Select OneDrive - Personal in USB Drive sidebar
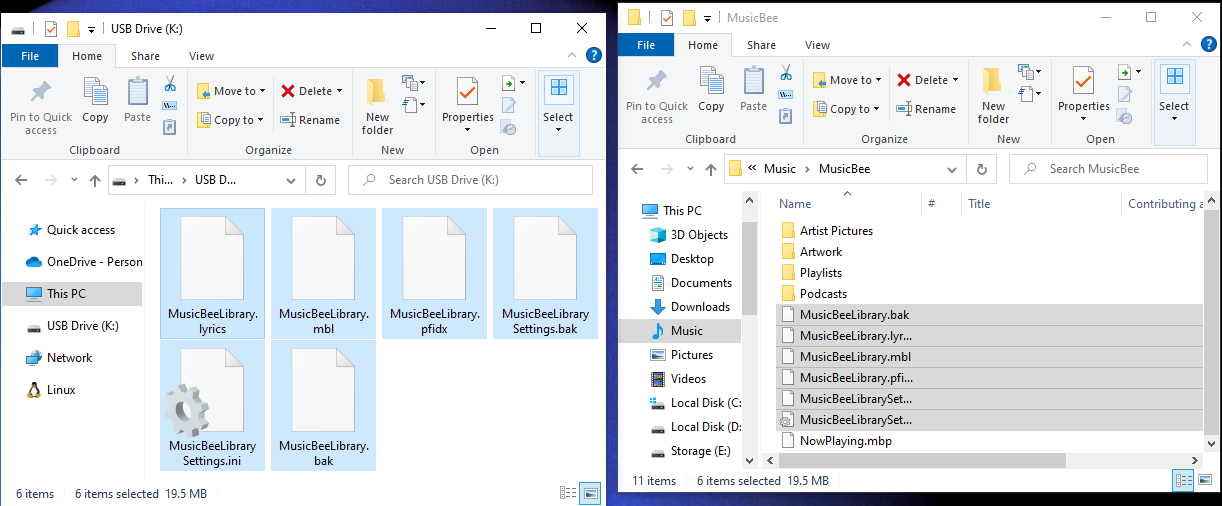 pyautogui.click(x=84, y=262)
